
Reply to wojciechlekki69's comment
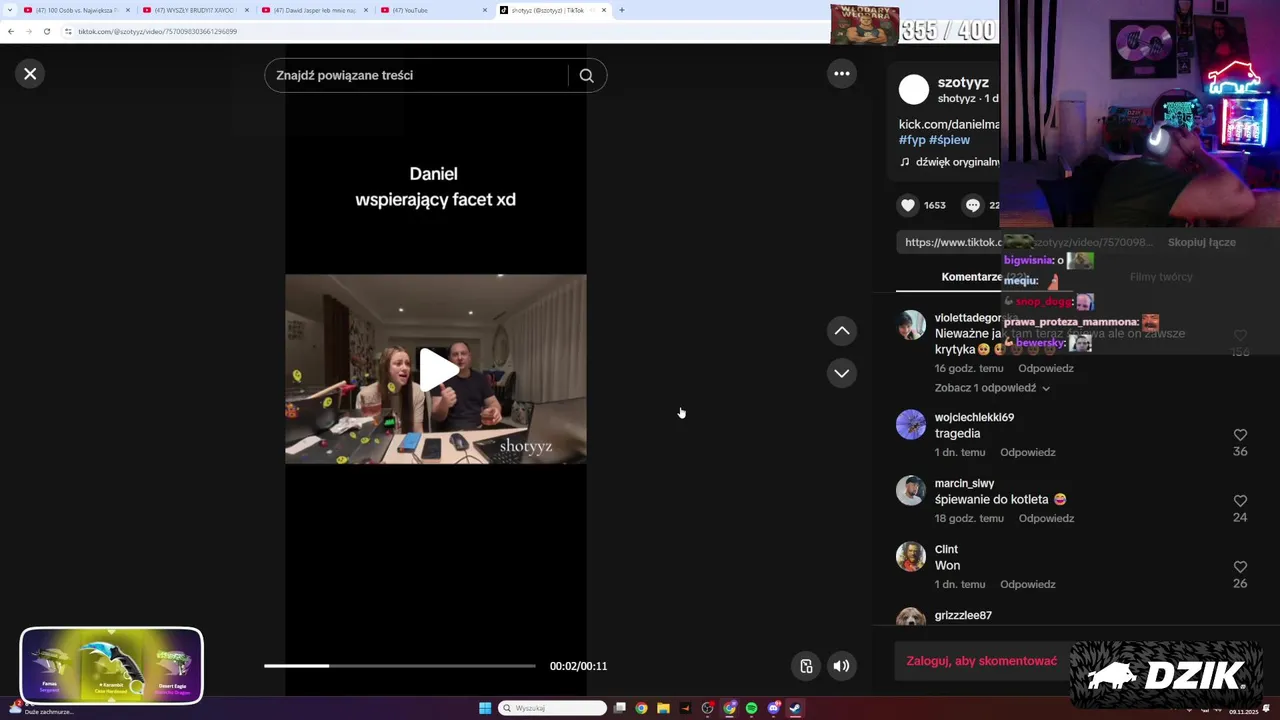pos(1028,452)
